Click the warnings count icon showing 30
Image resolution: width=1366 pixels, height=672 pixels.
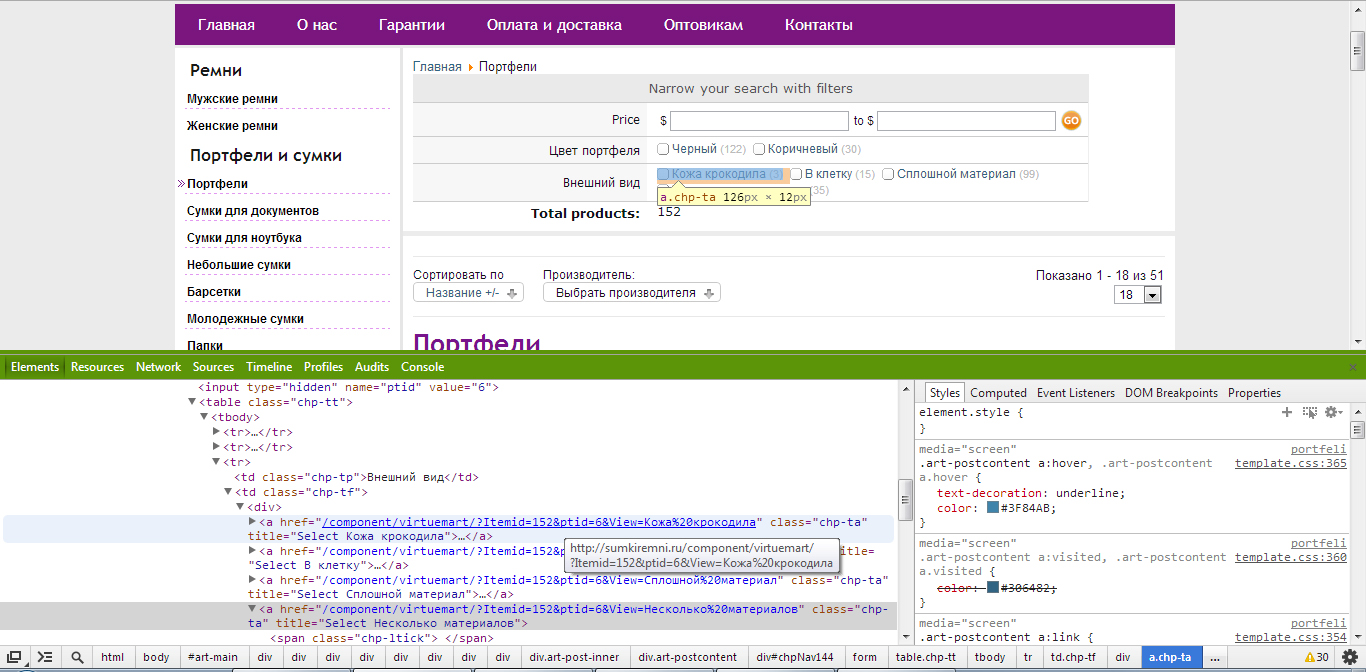tap(1316, 657)
